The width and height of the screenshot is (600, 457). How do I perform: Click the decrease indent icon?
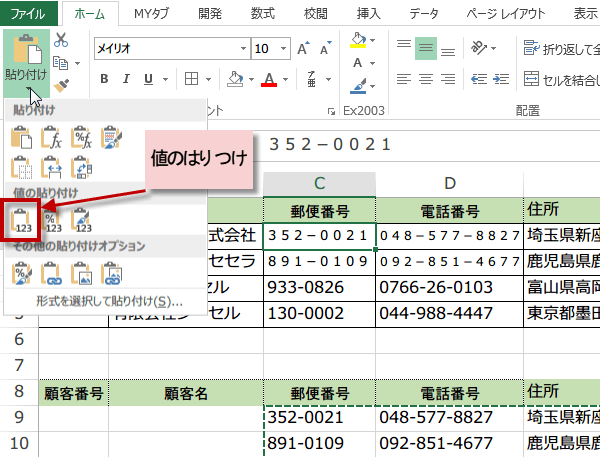click(x=480, y=78)
